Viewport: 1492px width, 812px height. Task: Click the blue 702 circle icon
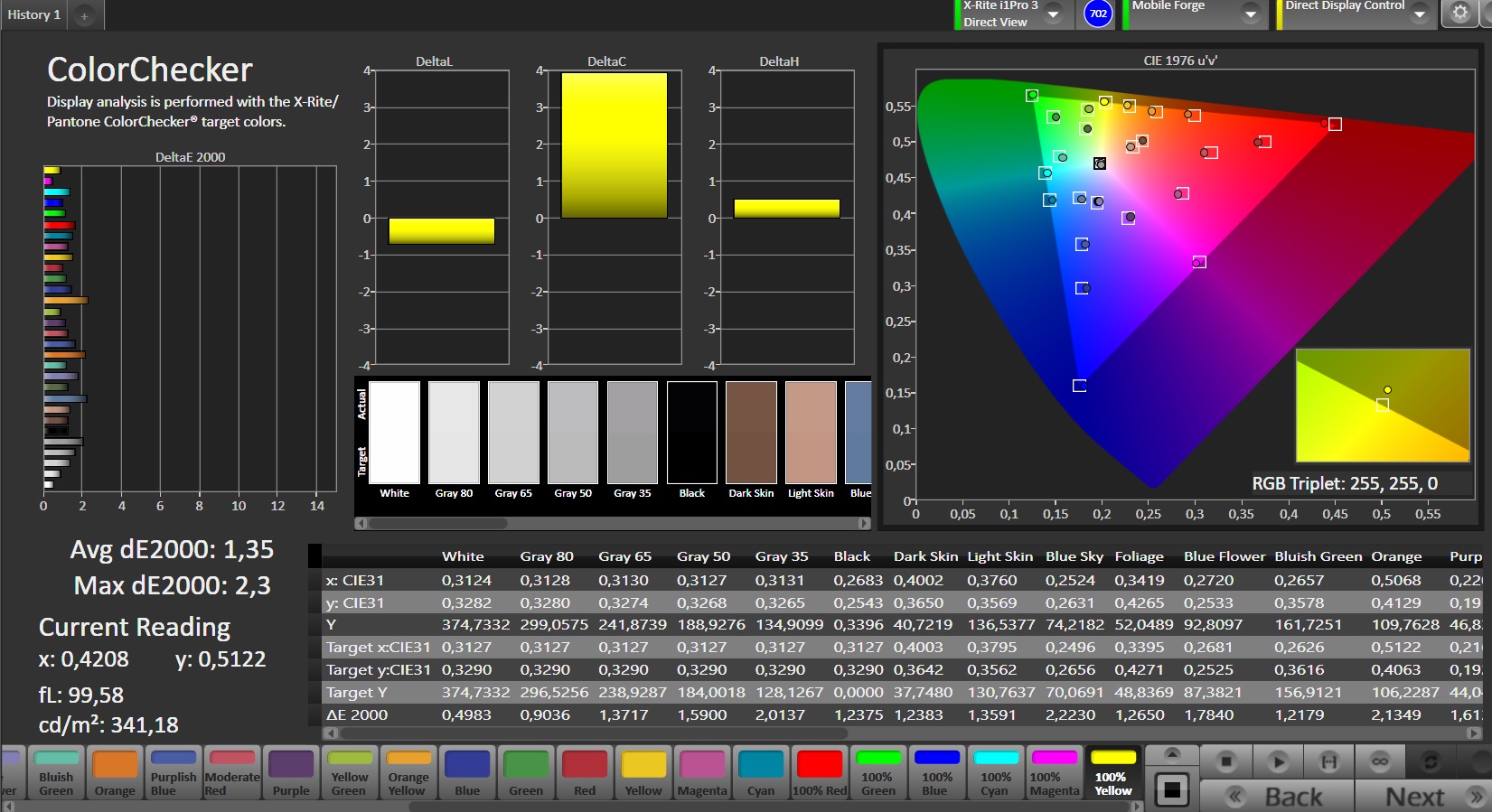tap(1098, 14)
